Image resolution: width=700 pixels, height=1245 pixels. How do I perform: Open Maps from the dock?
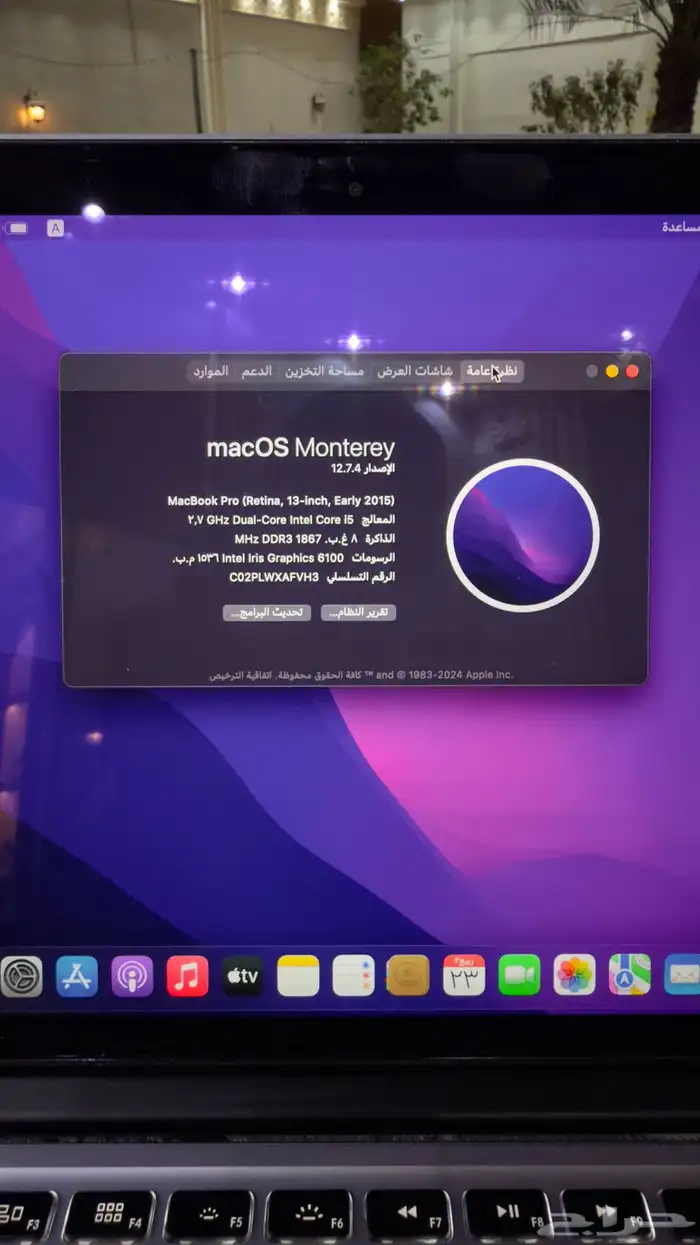pos(630,975)
